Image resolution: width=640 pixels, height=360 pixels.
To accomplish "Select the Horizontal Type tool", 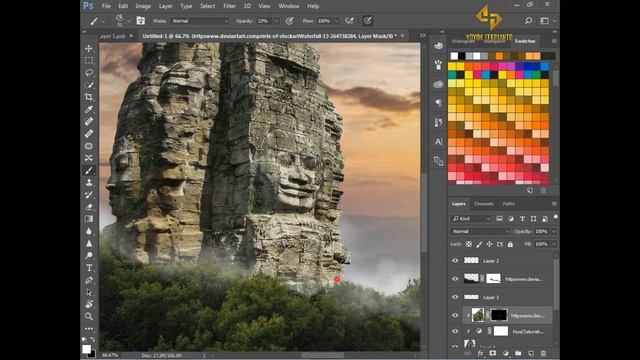I will (x=89, y=268).
